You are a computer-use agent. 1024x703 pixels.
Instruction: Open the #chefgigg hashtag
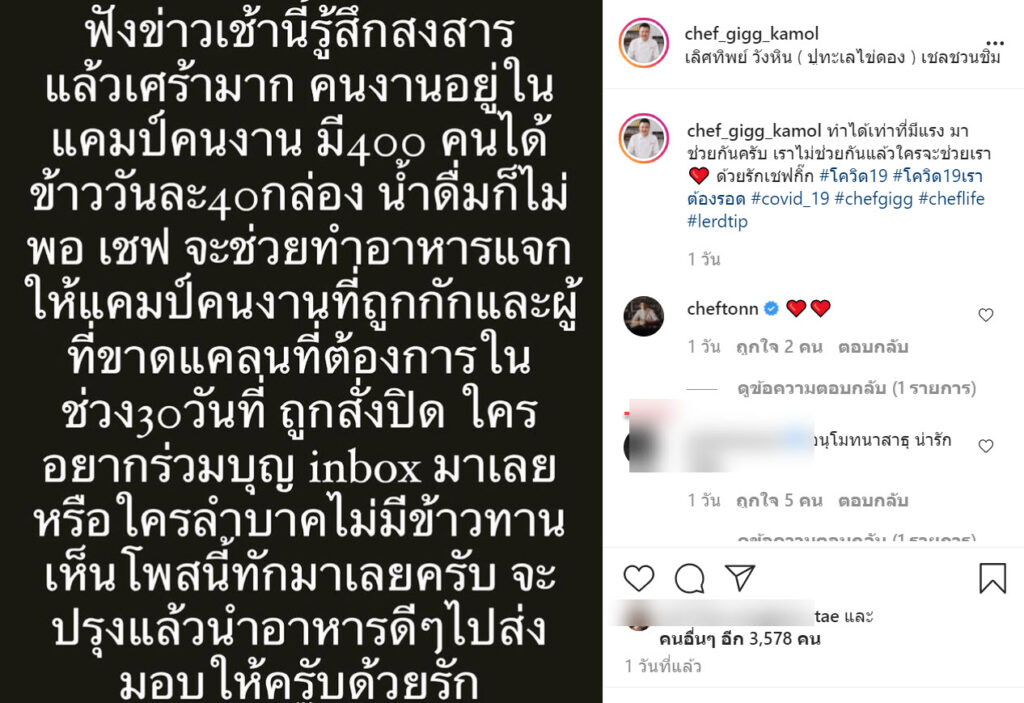(x=874, y=199)
